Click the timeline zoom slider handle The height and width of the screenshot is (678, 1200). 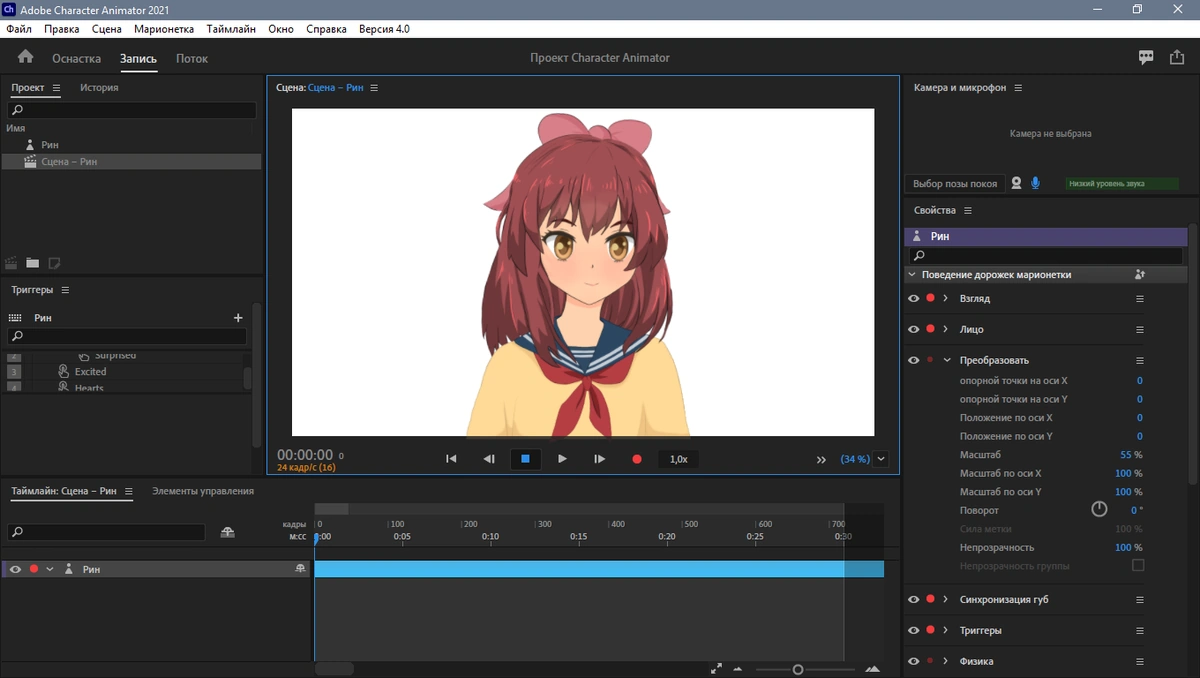pos(798,669)
